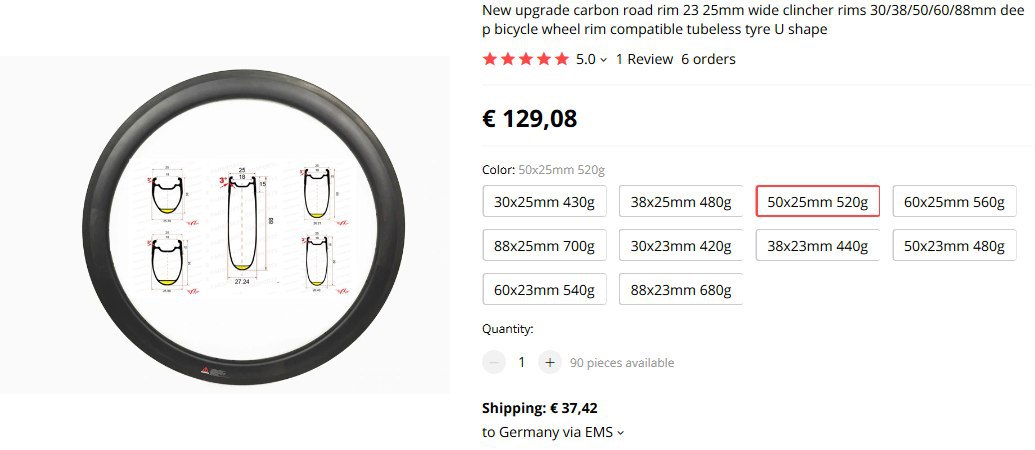Open the shipping method dropdown to Germany via EMS
The width and height of the screenshot is (1035, 450).
[x=552, y=433]
